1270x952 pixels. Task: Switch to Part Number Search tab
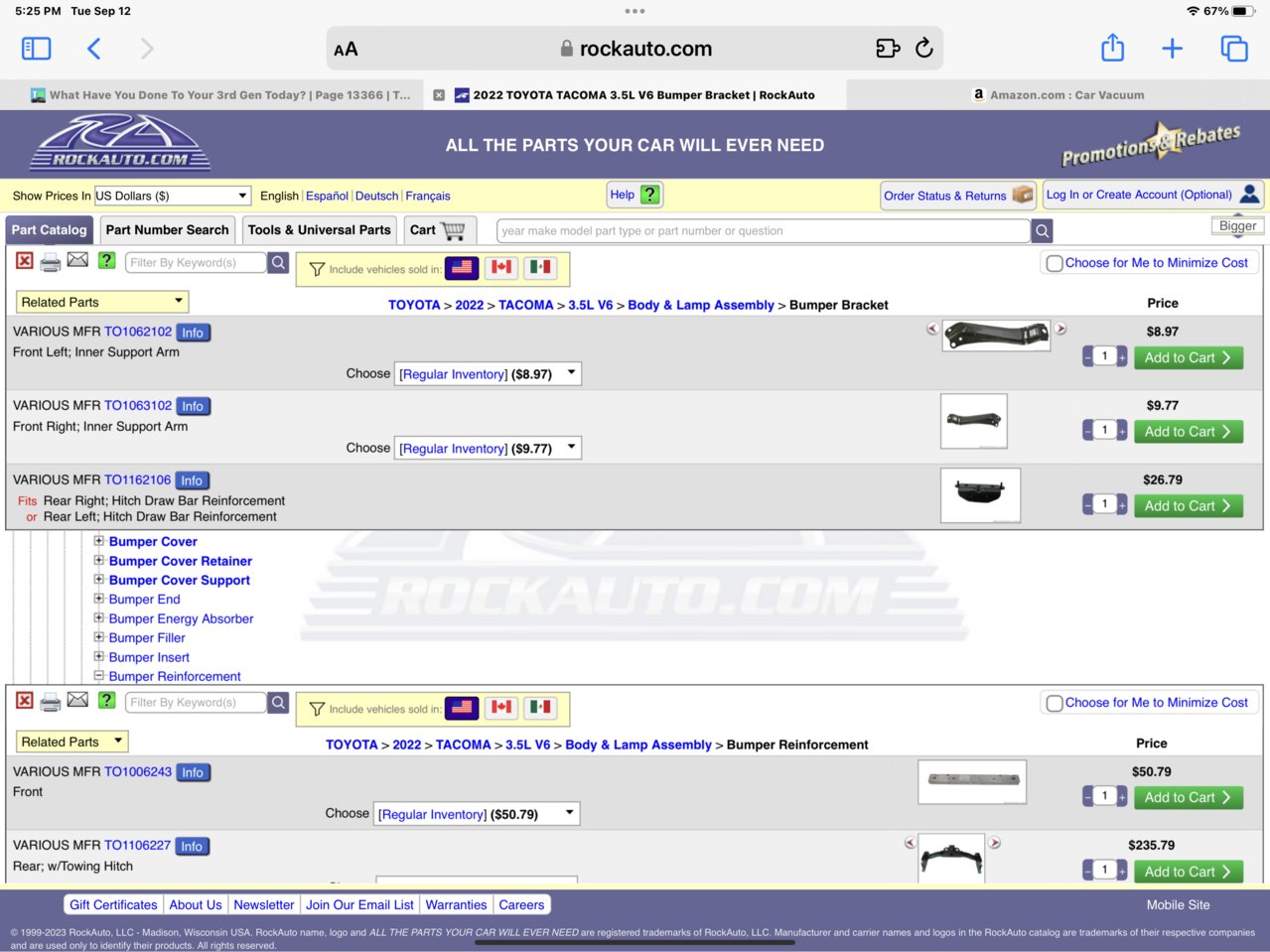[x=167, y=230]
